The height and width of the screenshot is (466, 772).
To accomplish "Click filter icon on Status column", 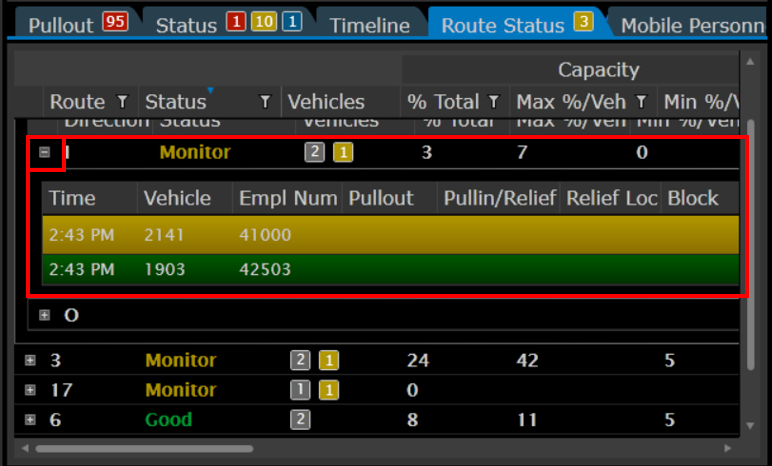I will click(x=265, y=102).
